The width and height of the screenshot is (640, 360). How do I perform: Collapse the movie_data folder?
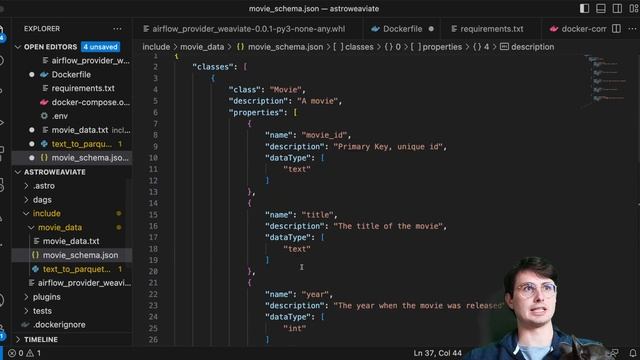coord(31,227)
